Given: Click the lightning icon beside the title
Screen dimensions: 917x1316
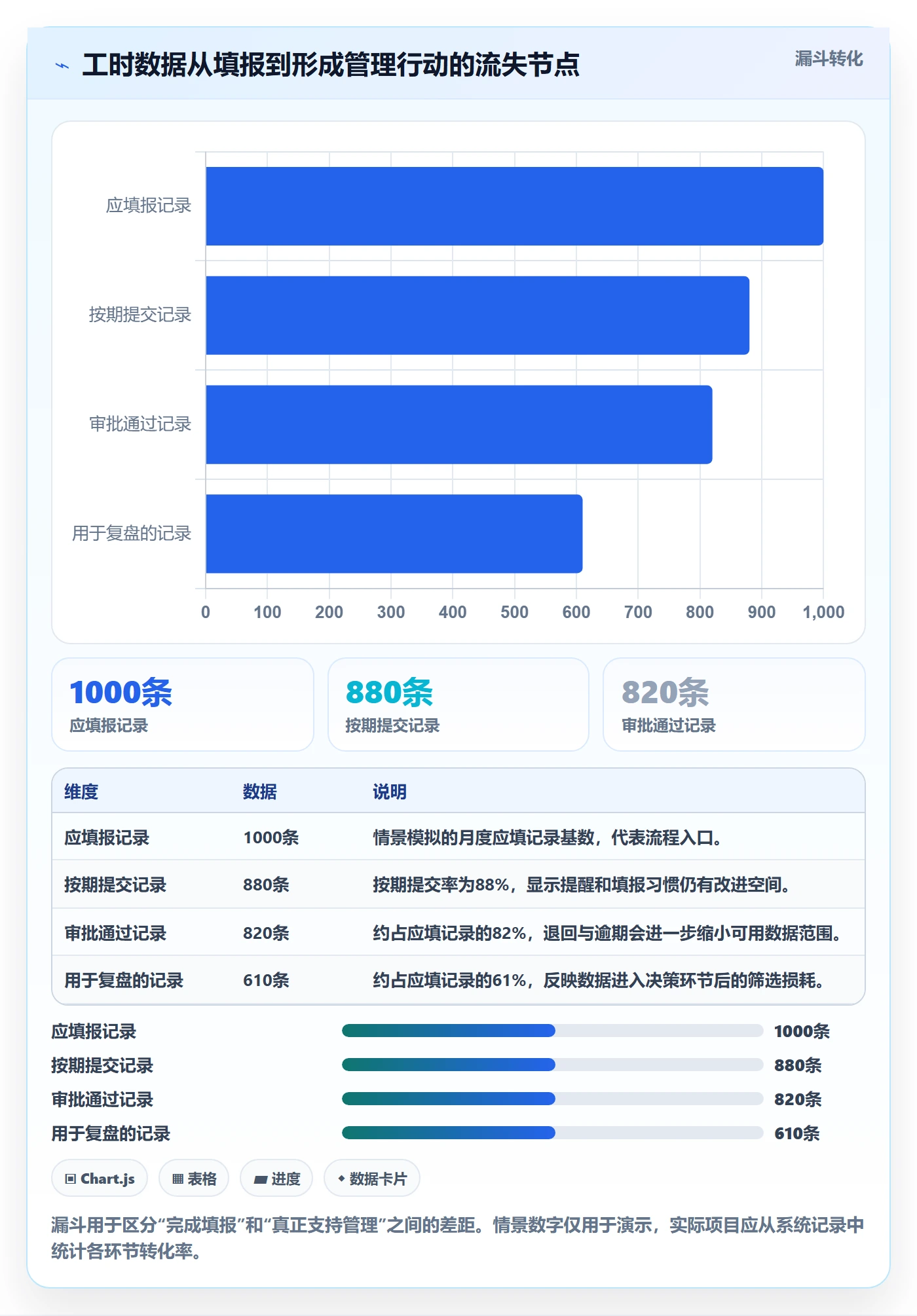Looking at the screenshot, I should click(x=62, y=65).
